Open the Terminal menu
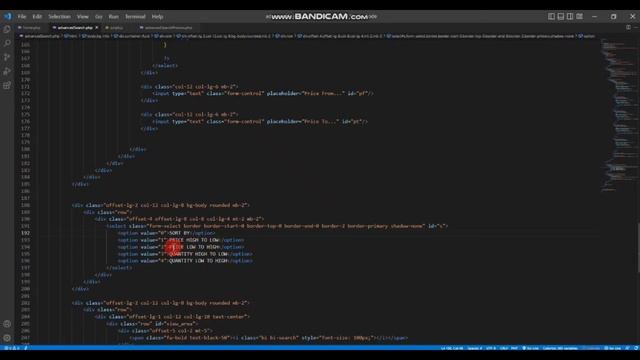Screen dimensions: 640x360 135,17
